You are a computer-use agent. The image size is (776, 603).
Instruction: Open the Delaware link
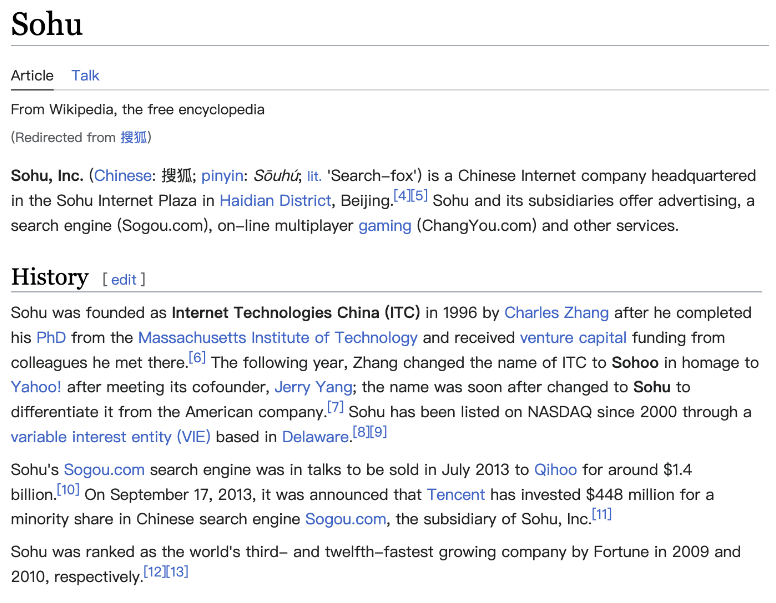click(315, 437)
